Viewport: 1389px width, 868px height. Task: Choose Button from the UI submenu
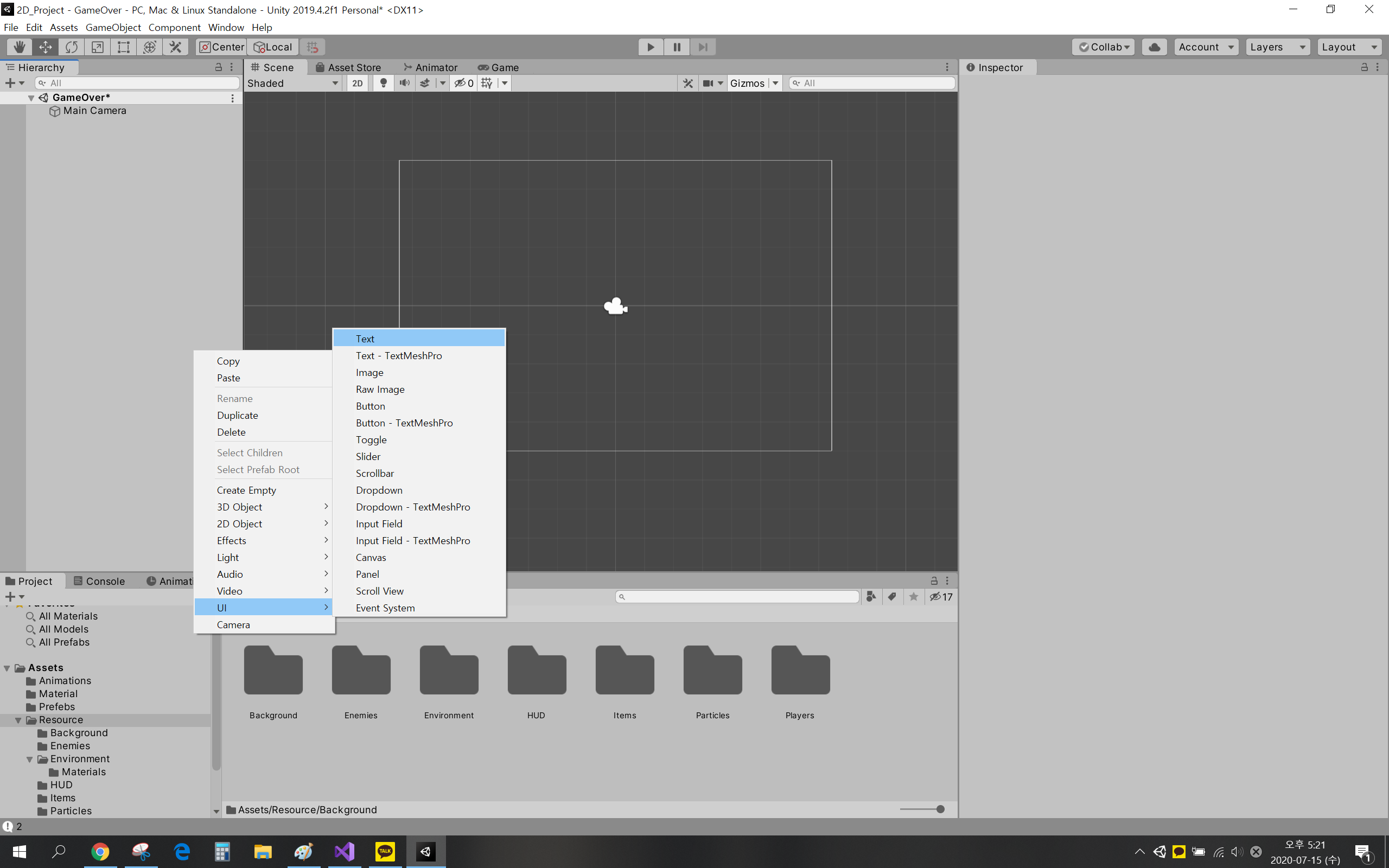tap(419, 406)
